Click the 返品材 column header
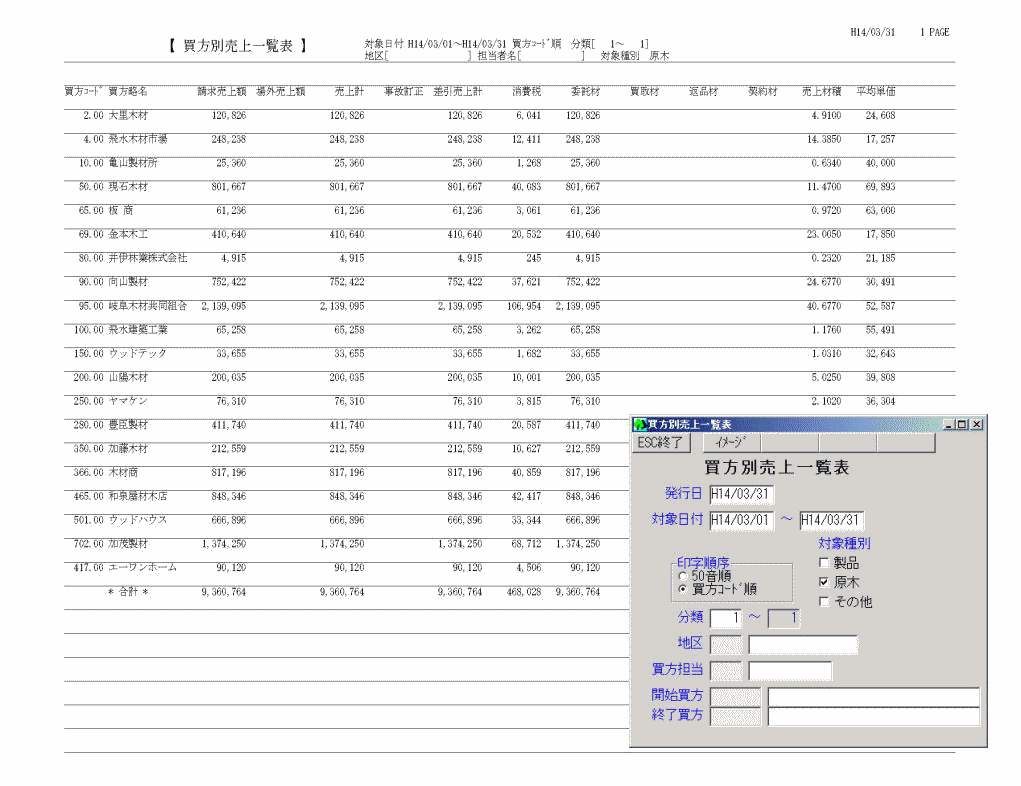 [x=703, y=91]
